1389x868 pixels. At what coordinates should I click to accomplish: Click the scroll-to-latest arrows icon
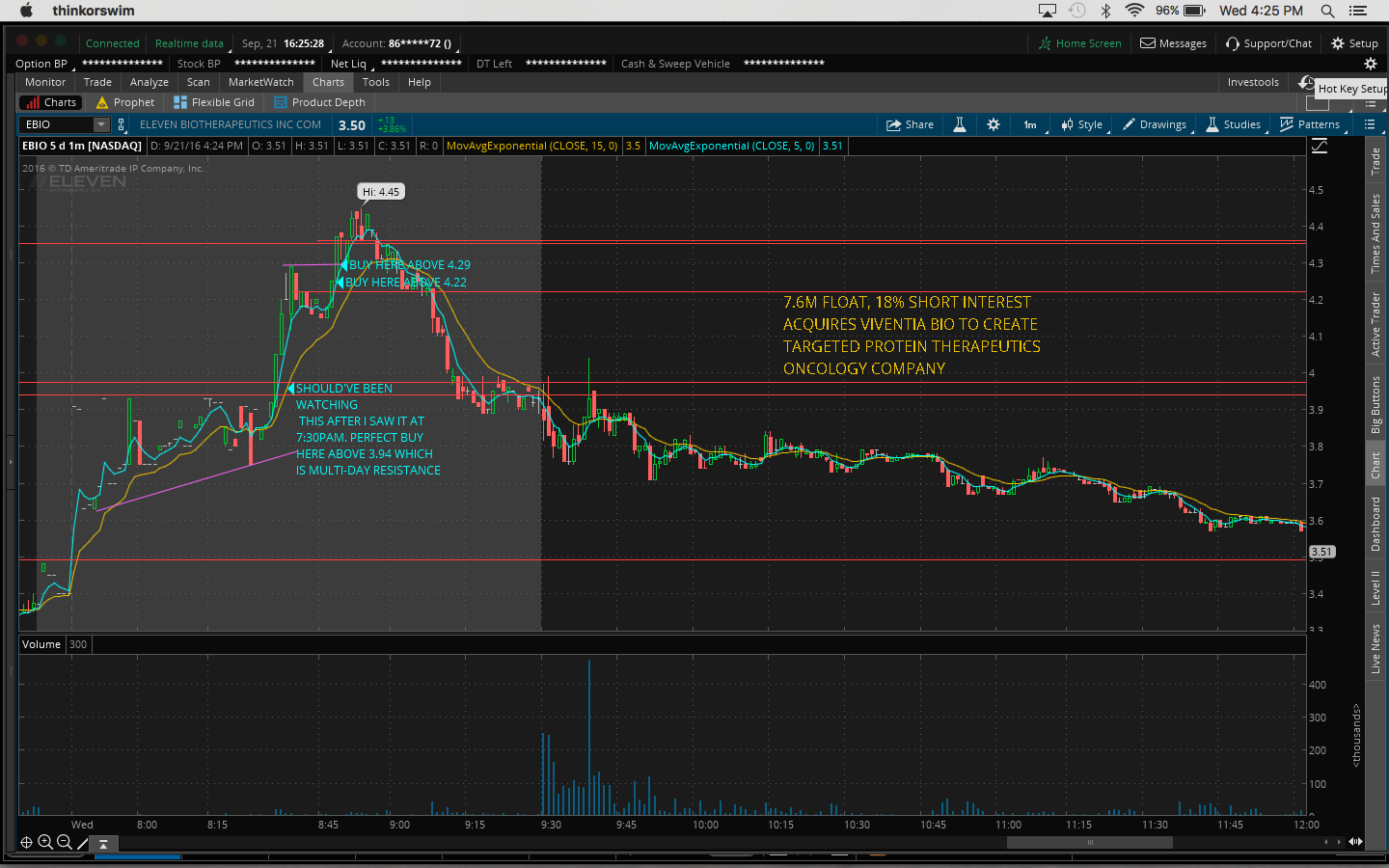(1355, 842)
